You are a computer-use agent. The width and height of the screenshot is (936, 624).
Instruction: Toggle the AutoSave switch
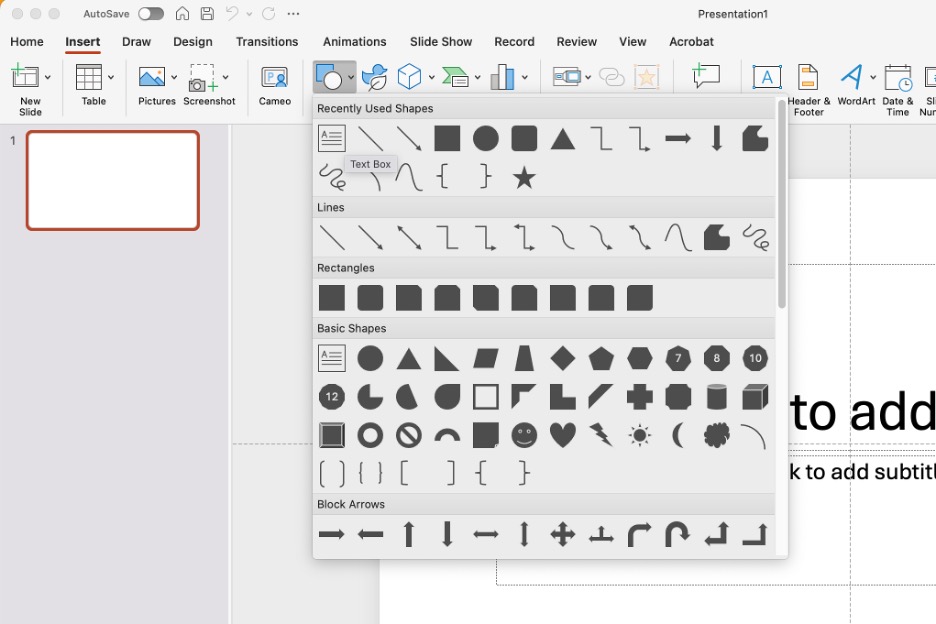[151, 14]
